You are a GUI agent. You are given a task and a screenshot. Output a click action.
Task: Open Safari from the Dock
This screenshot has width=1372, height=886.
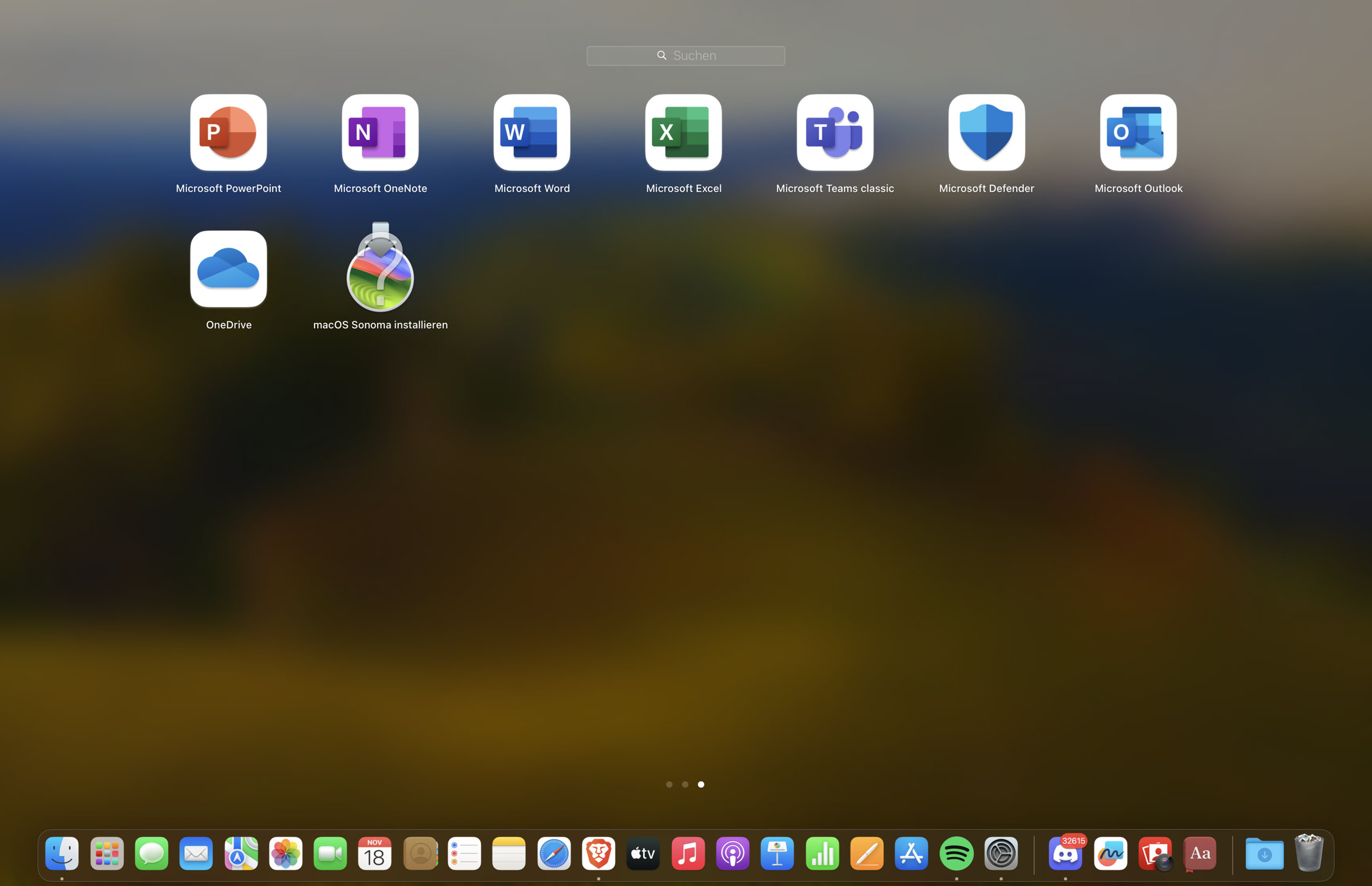point(553,853)
